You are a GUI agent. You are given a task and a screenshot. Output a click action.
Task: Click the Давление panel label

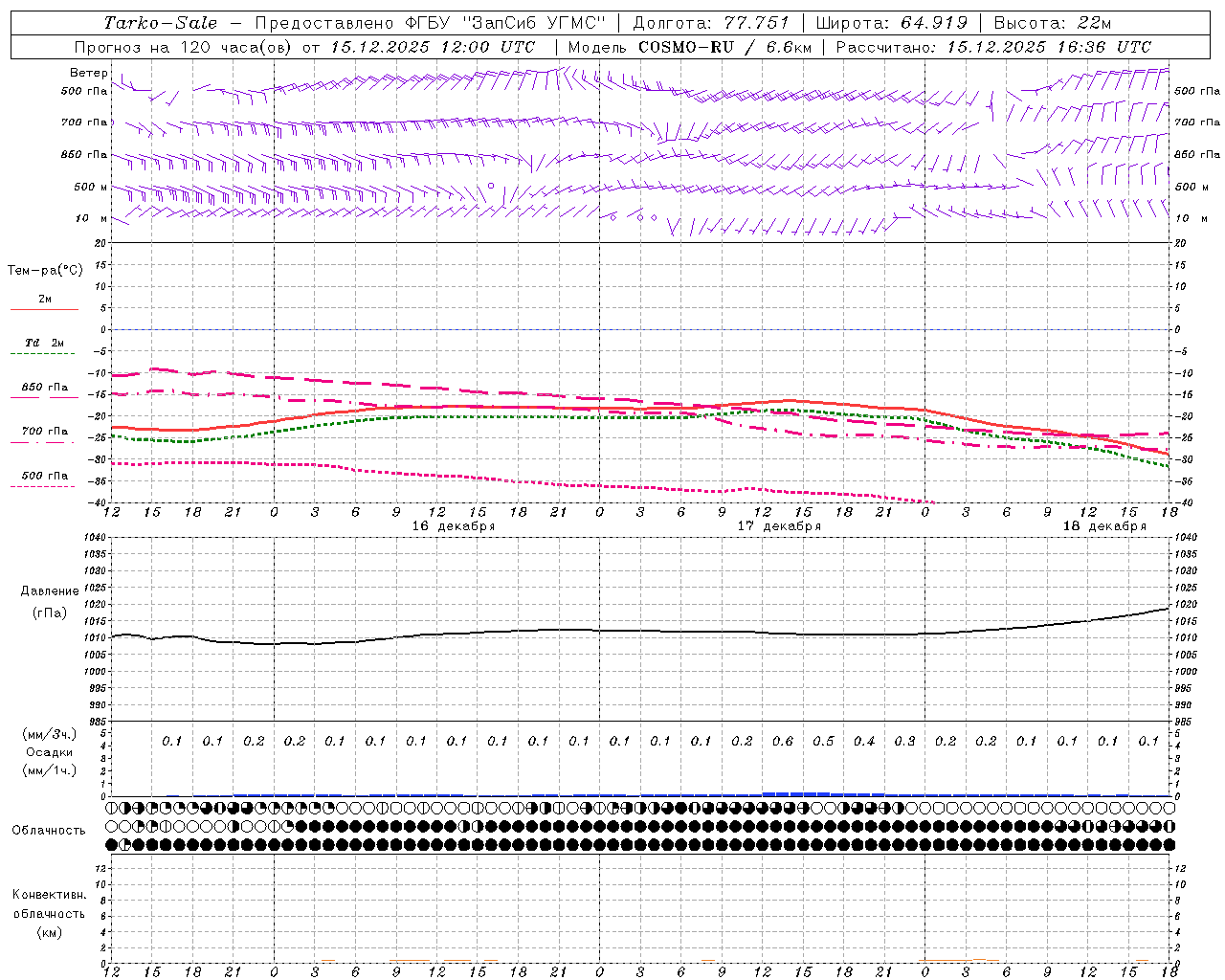tap(50, 591)
